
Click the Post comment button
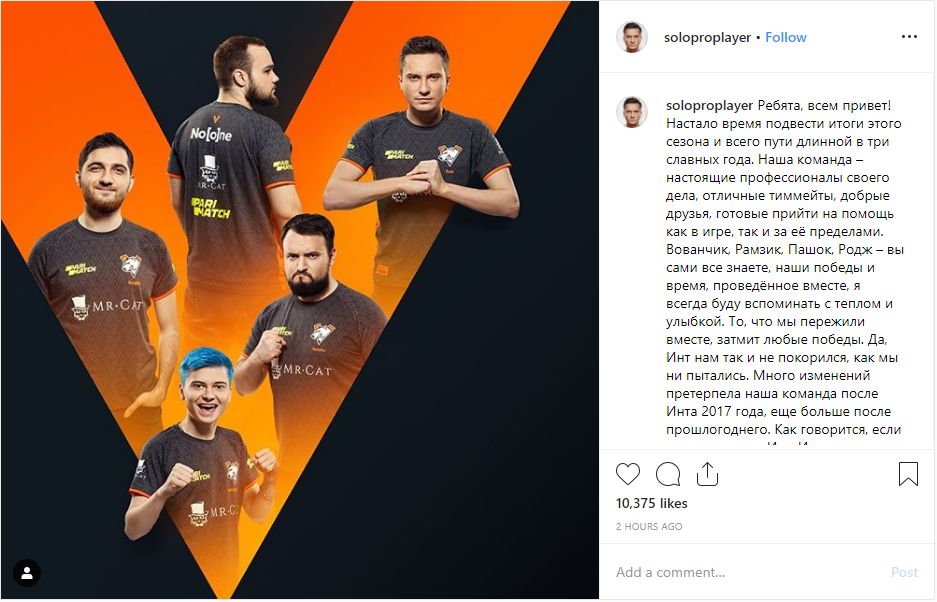click(904, 572)
